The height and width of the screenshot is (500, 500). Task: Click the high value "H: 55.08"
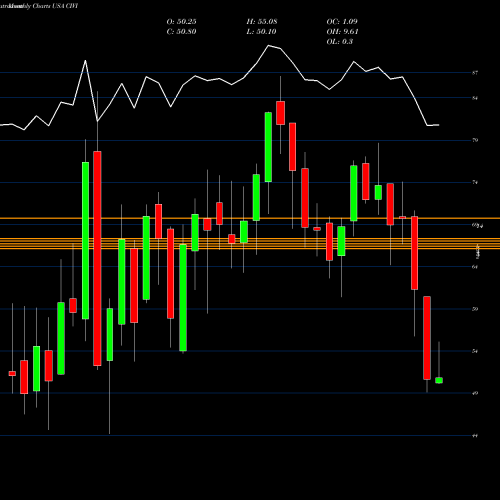click(x=262, y=22)
